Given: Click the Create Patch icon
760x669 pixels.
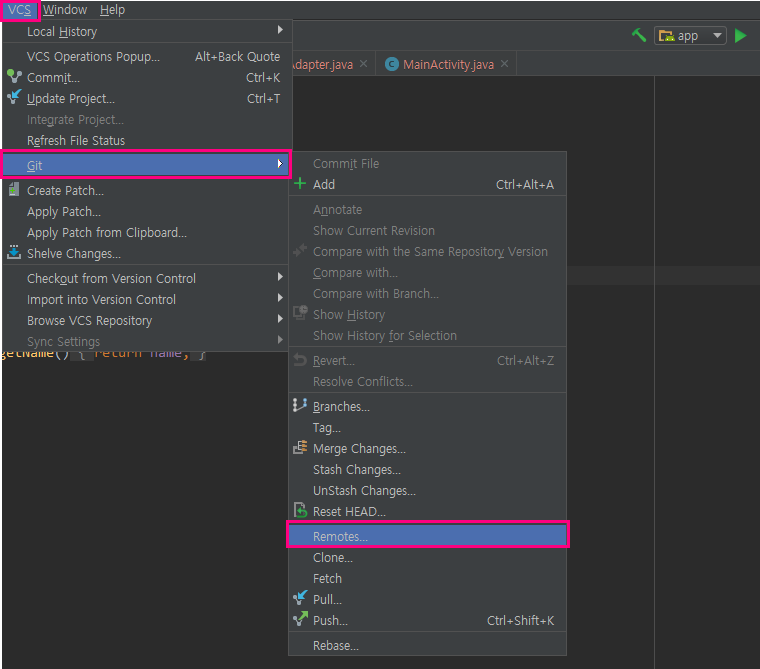Looking at the screenshot, I should tap(14, 190).
